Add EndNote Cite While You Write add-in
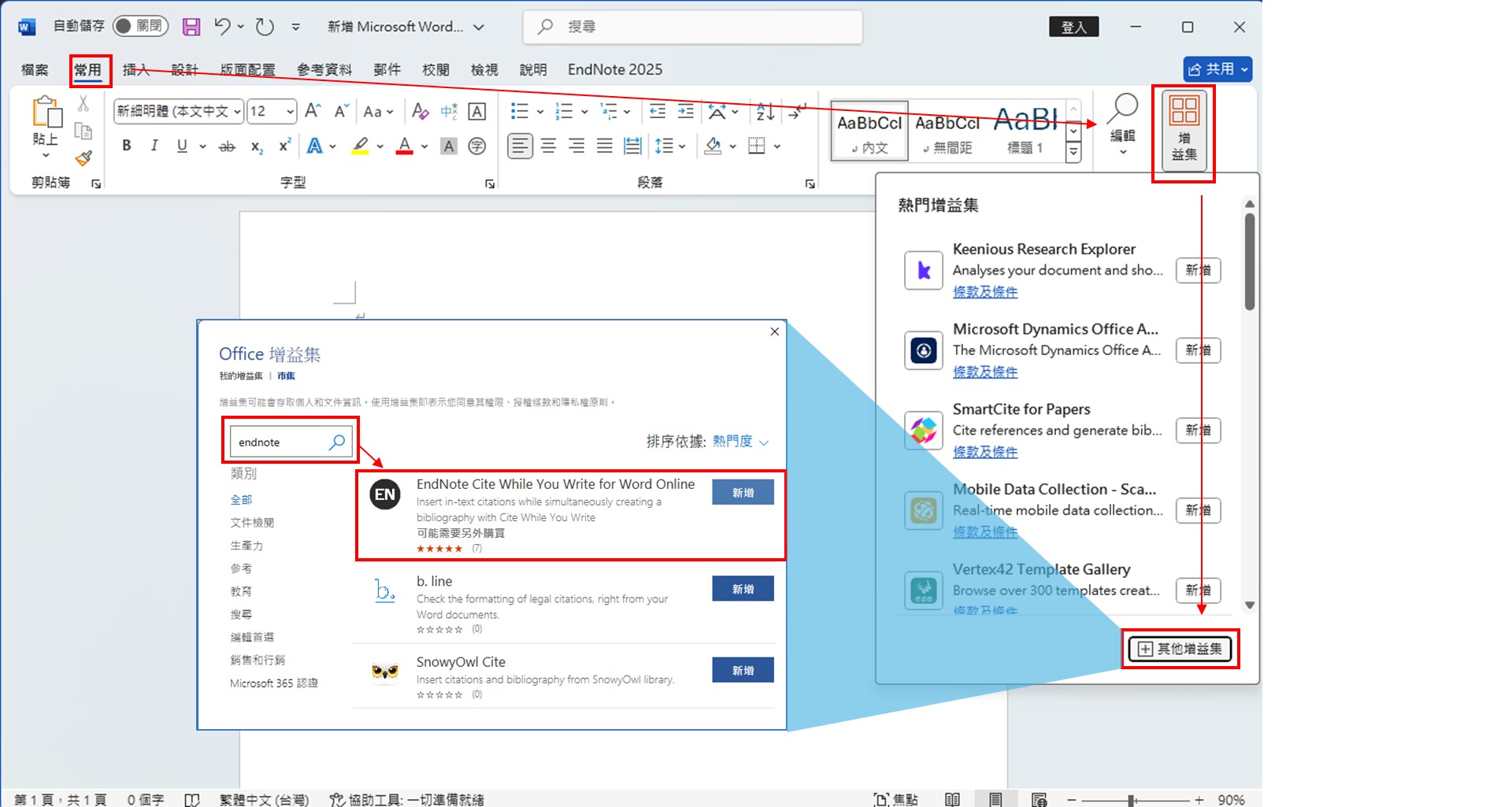Viewport: 1512px width, 807px height. pyautogui.click(x=743, y=493)
